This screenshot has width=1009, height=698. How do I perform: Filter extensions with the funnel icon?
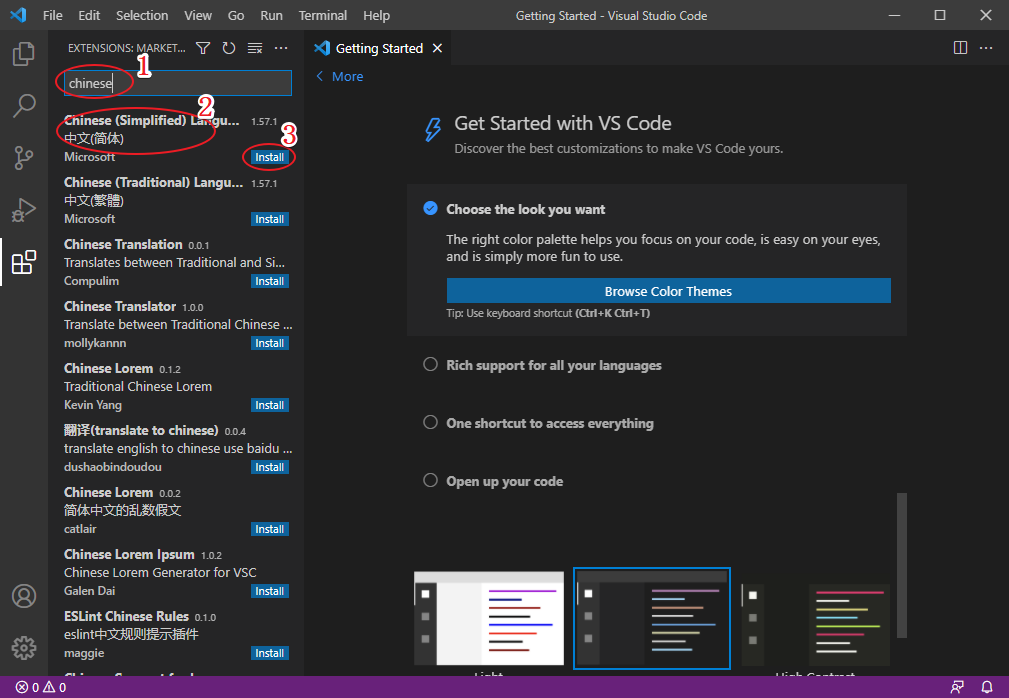(x=203, y=48)
